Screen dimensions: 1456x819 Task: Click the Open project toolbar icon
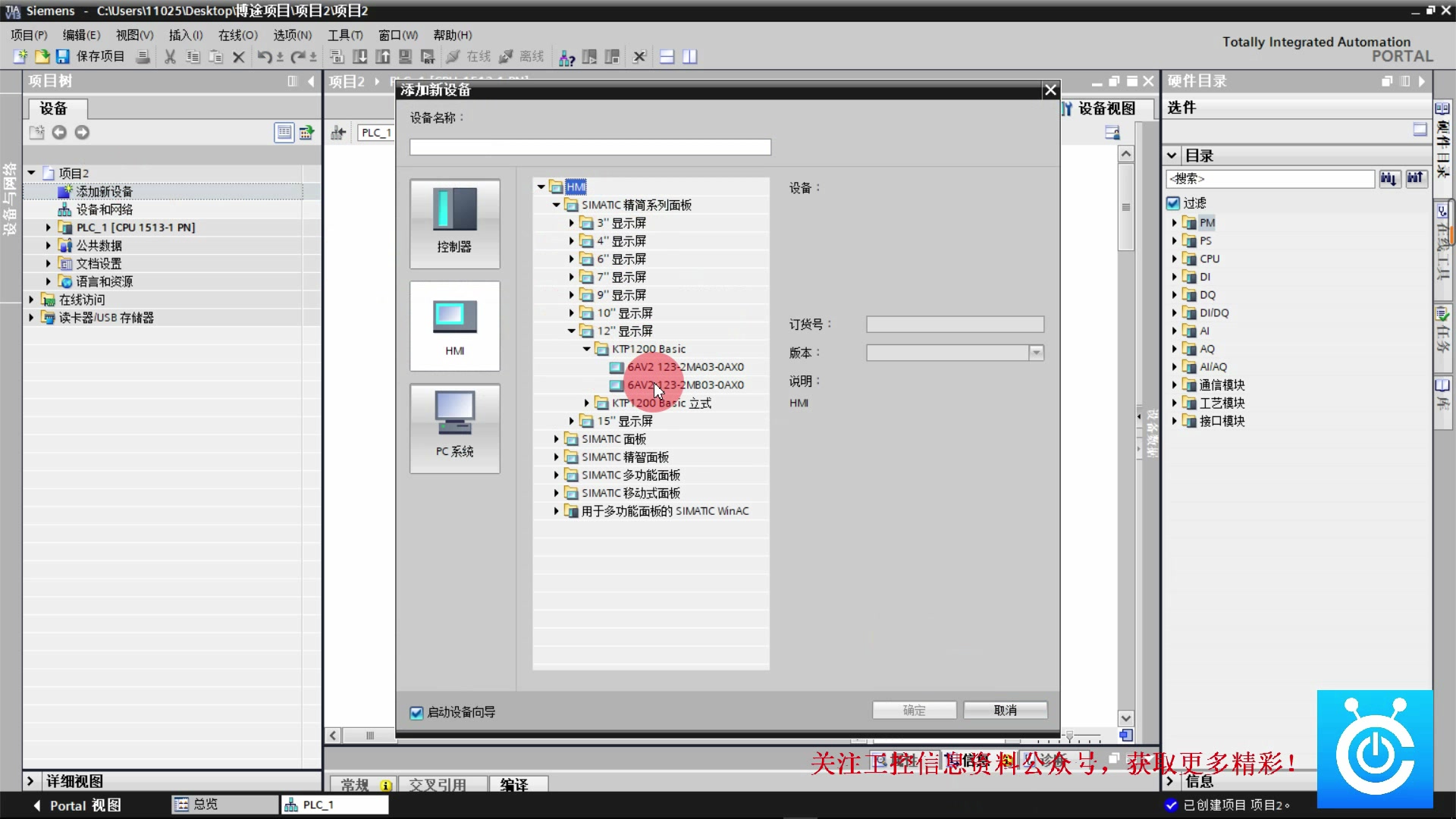(42, 57)
